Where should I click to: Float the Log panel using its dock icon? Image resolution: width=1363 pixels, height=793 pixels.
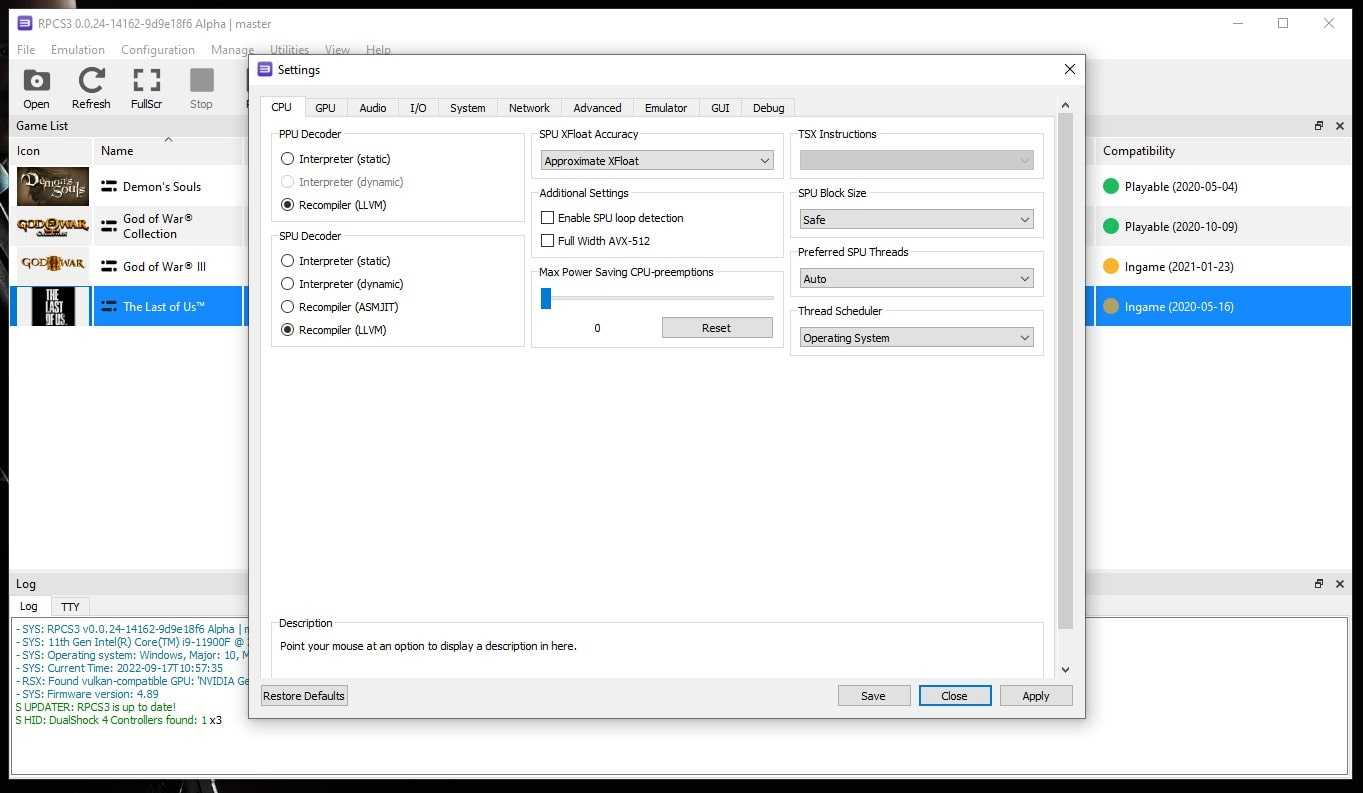[x=1319, y=584]
